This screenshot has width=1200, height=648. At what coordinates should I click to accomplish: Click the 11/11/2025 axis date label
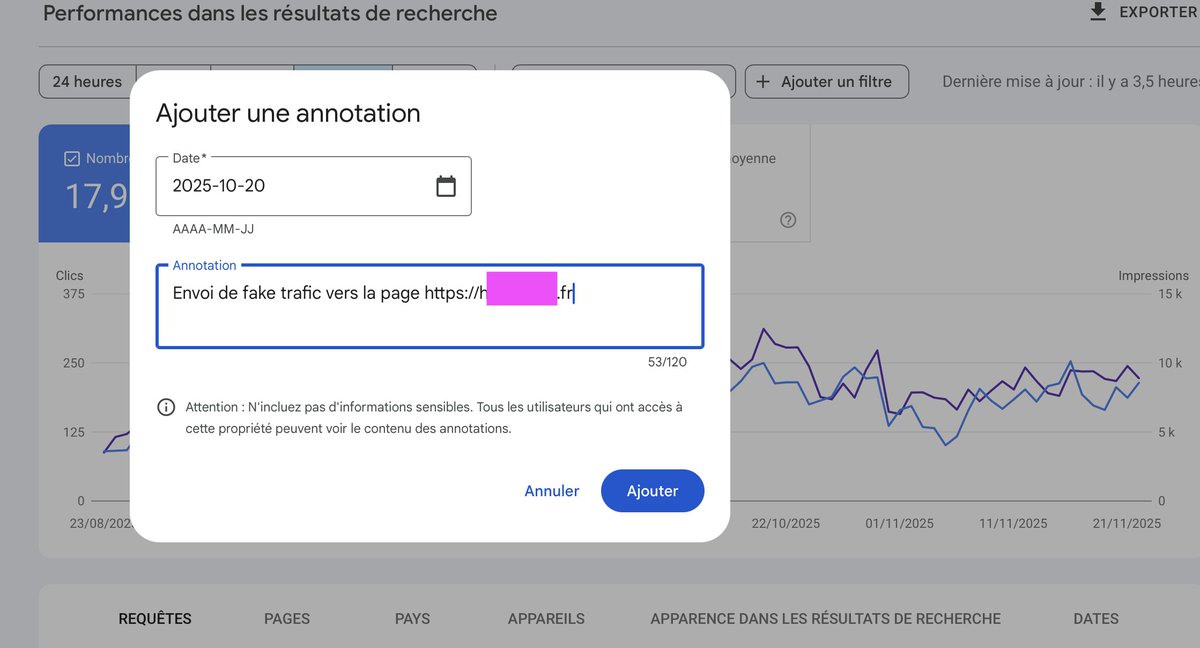[x=1013, y=523]
